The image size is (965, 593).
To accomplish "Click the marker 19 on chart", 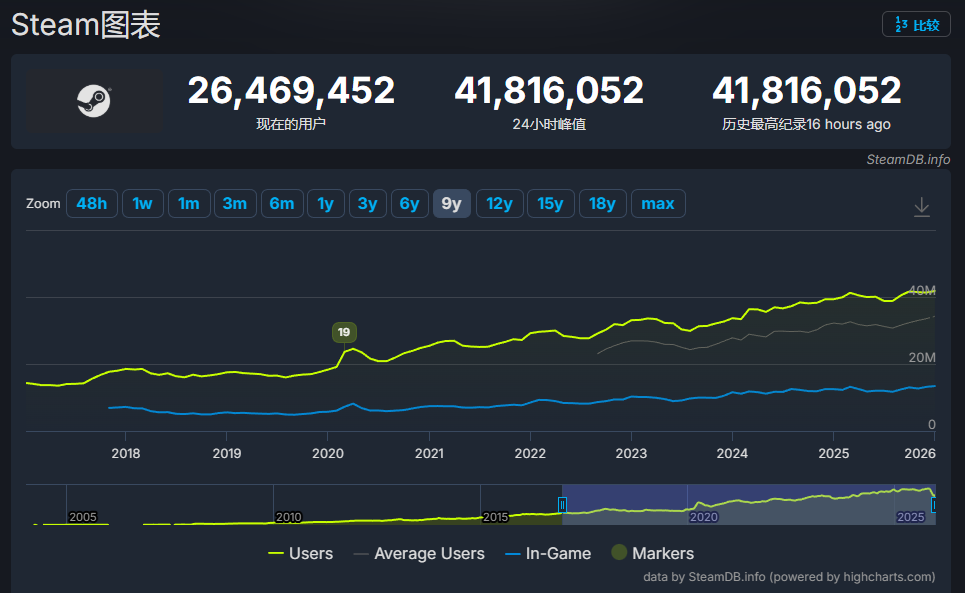I will click(x=344, y=332).
